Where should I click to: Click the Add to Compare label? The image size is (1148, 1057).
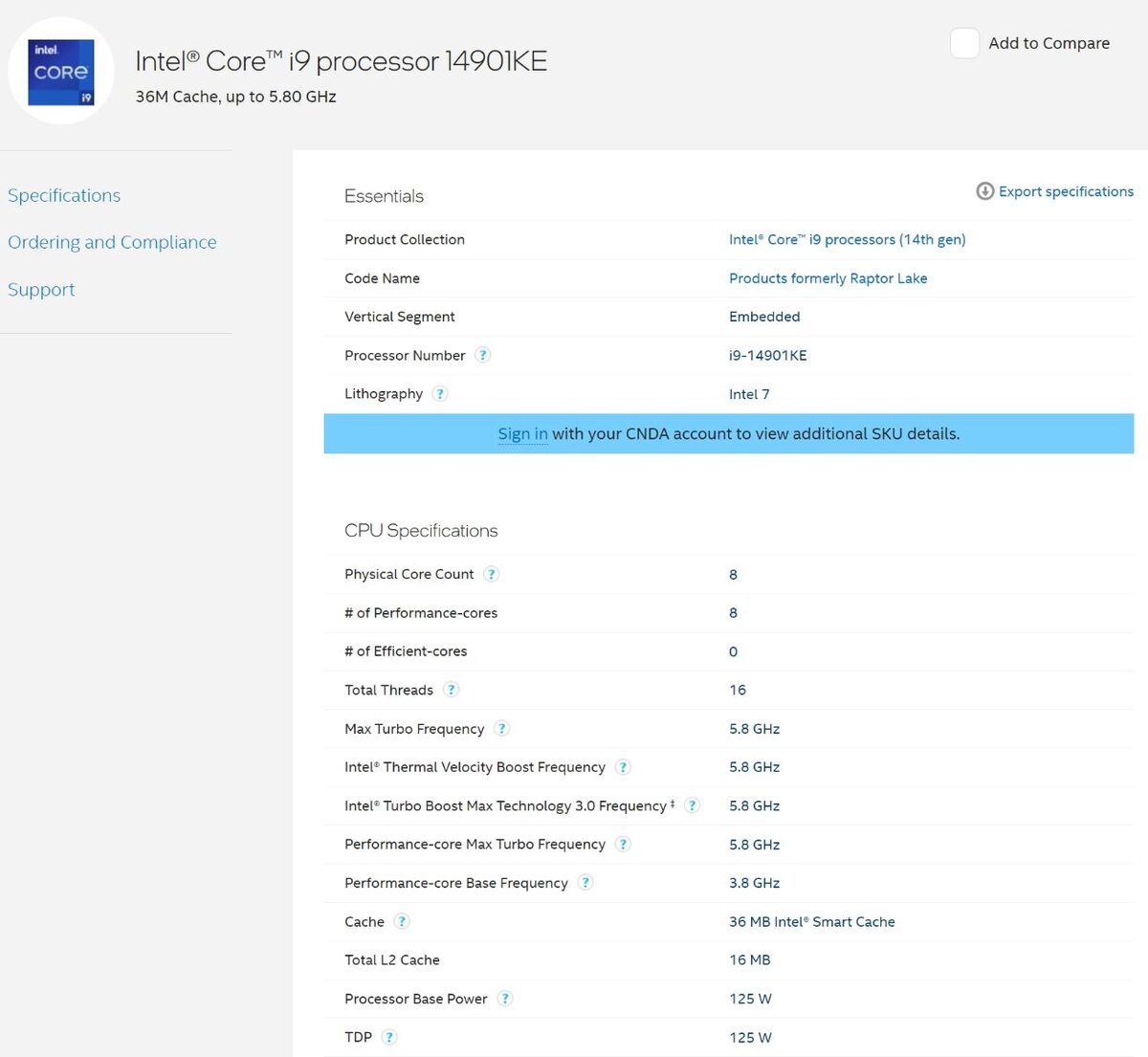1049,43
